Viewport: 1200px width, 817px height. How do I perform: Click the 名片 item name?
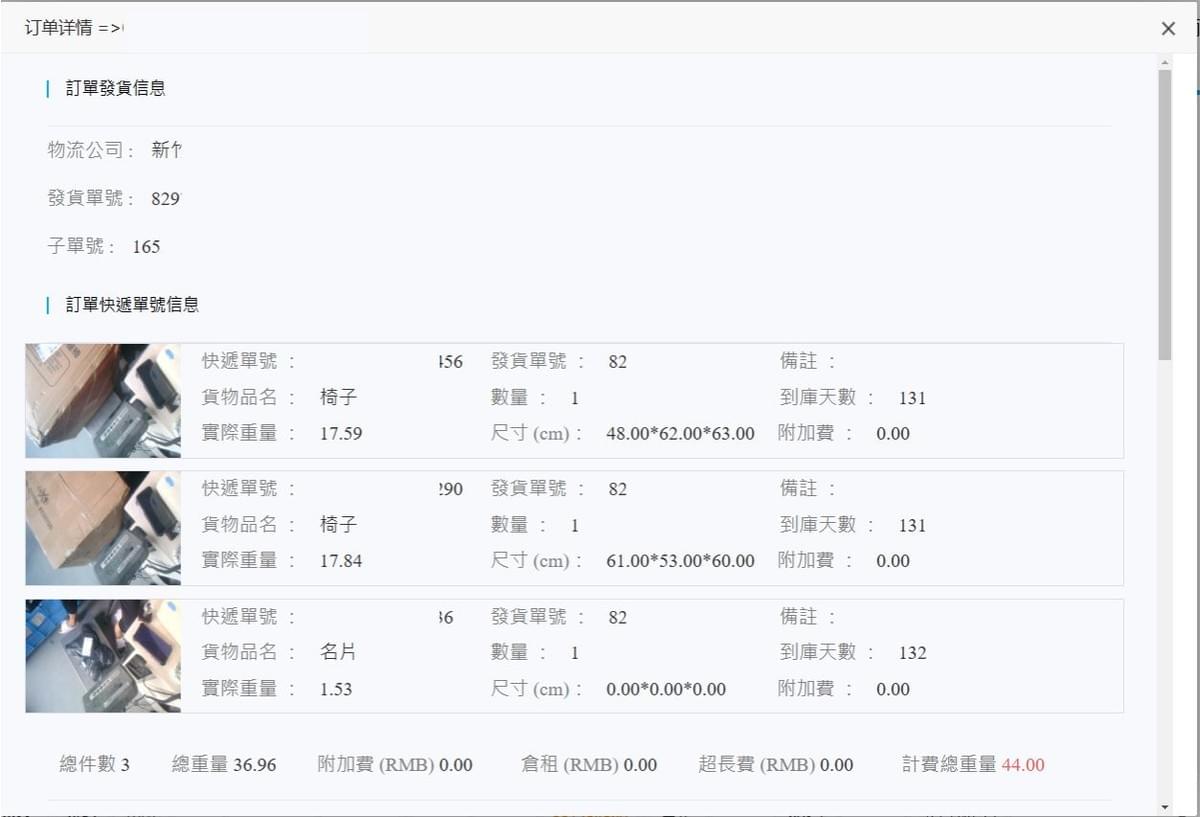click(338, 652)
